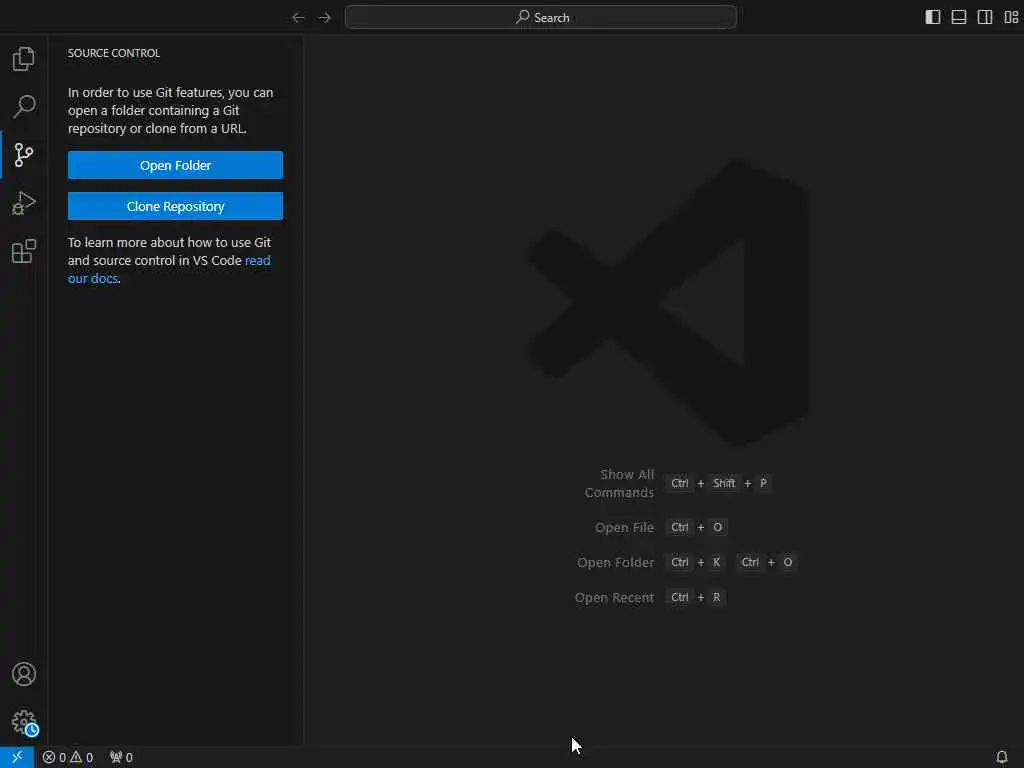Screen dimensions: 1024x768
Task: Go forward with the right arrow
Action: [x=325, y=18]
